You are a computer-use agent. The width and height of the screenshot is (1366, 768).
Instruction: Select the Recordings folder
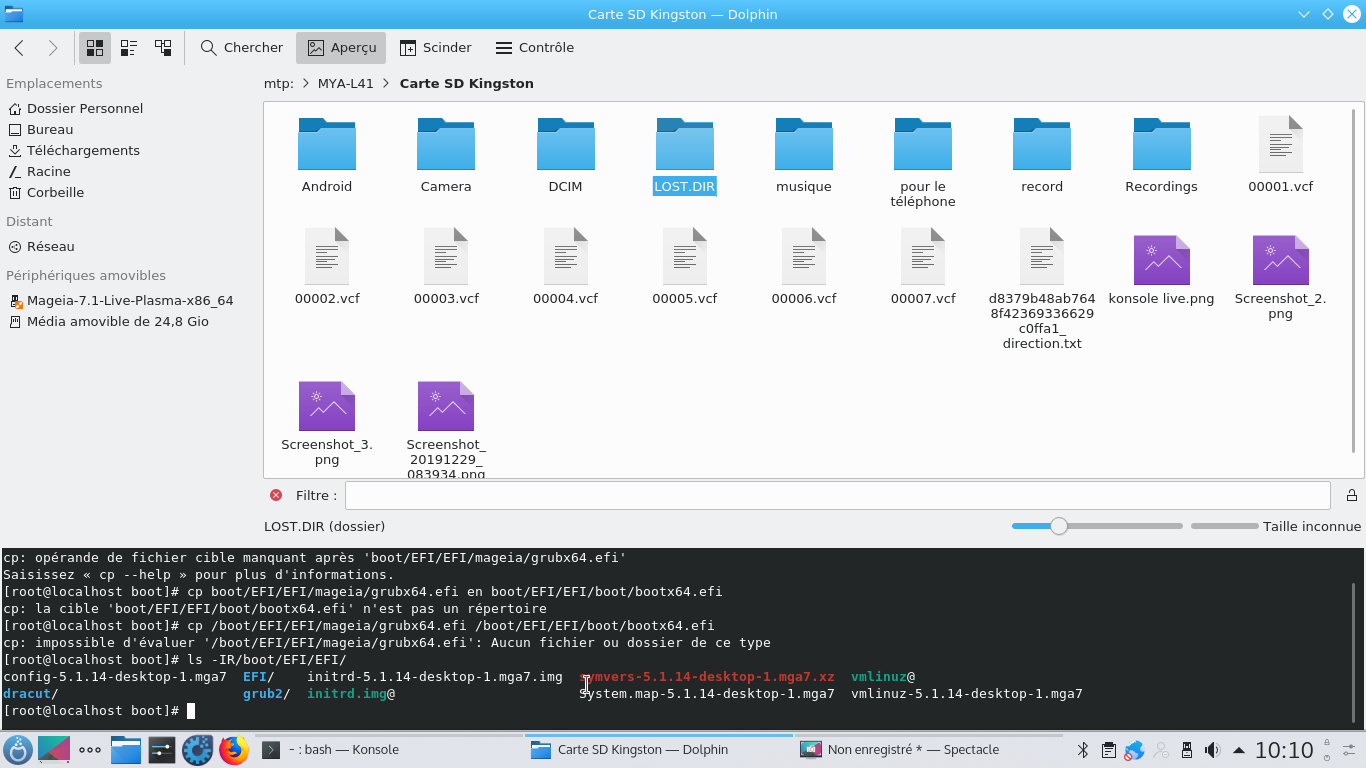[1161, 155]
